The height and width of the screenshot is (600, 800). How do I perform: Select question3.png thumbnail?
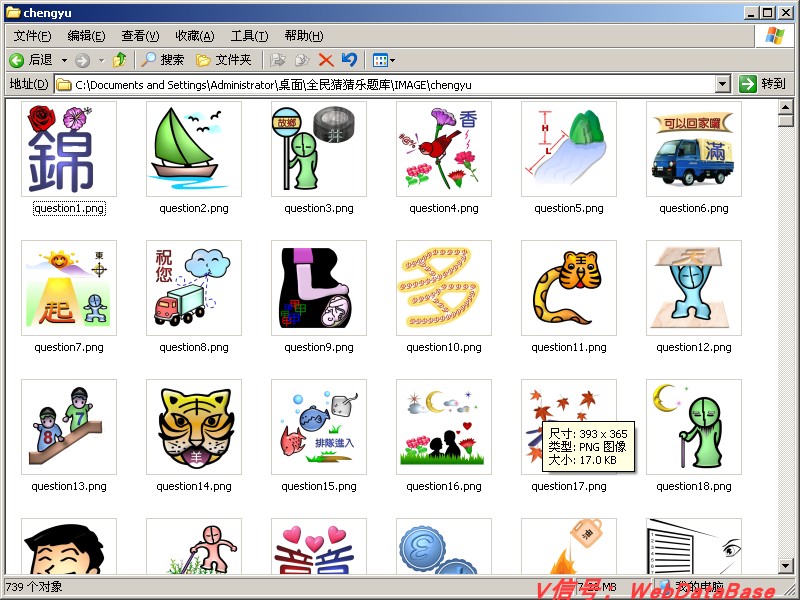[319, 148]
